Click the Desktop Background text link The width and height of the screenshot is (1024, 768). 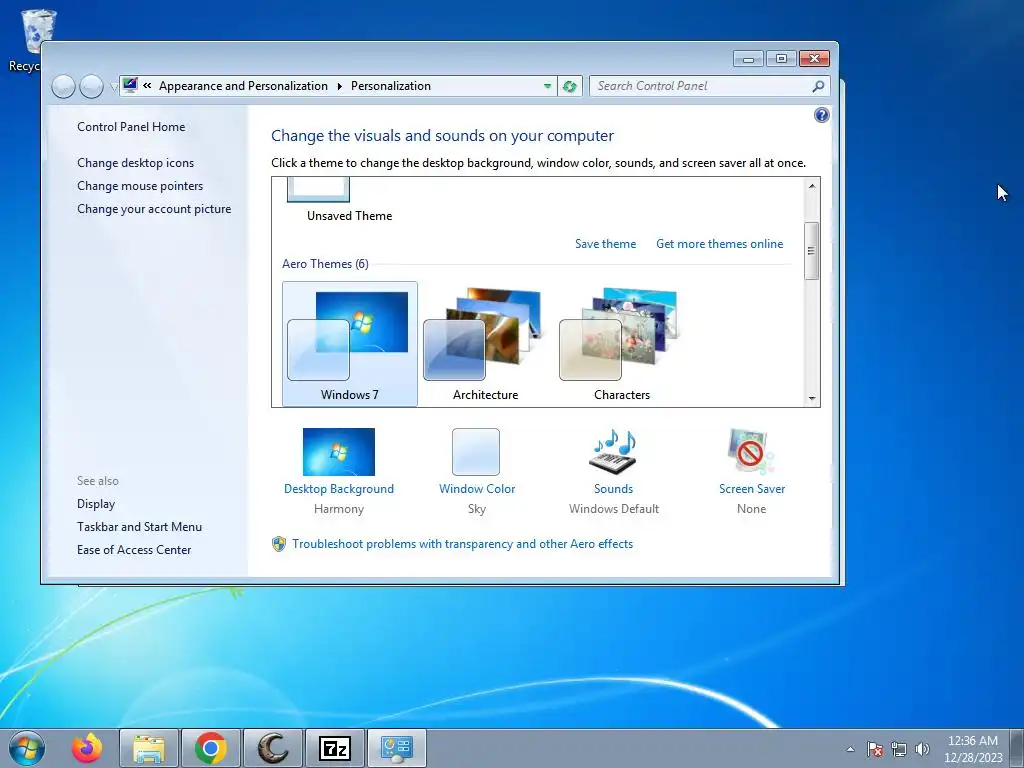pos(339,488)
